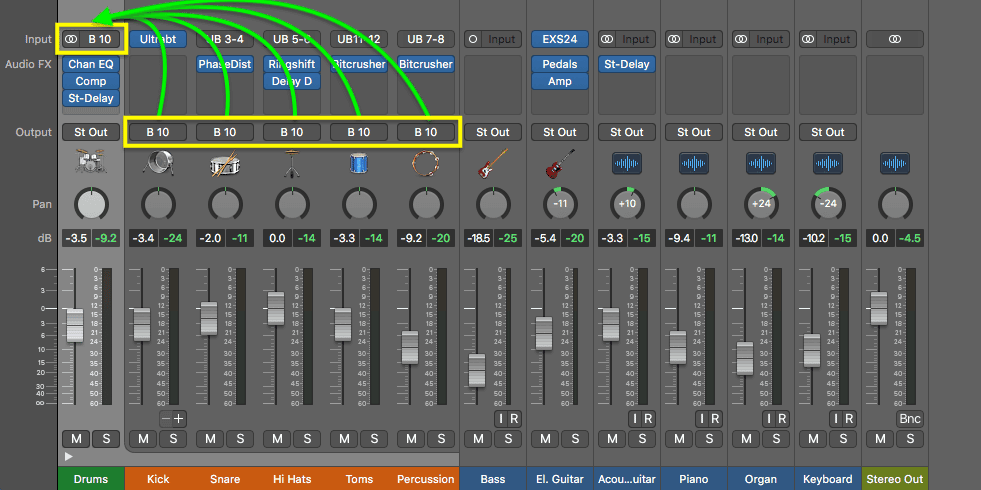Open the Chan EQ plug-in on Drums

click(x=91, y=64)
